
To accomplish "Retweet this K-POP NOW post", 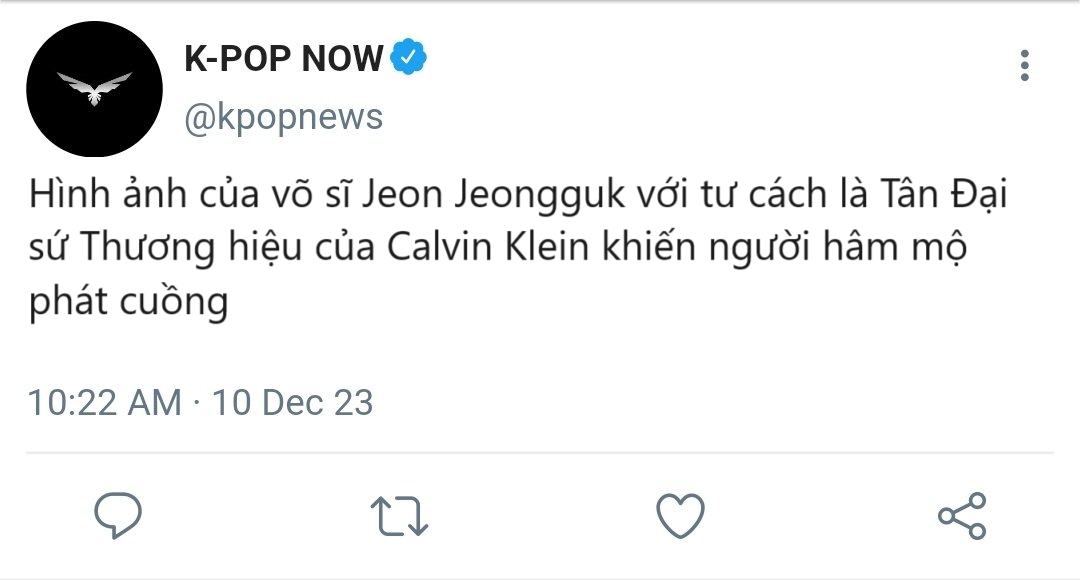I will (x=400, y=515).
